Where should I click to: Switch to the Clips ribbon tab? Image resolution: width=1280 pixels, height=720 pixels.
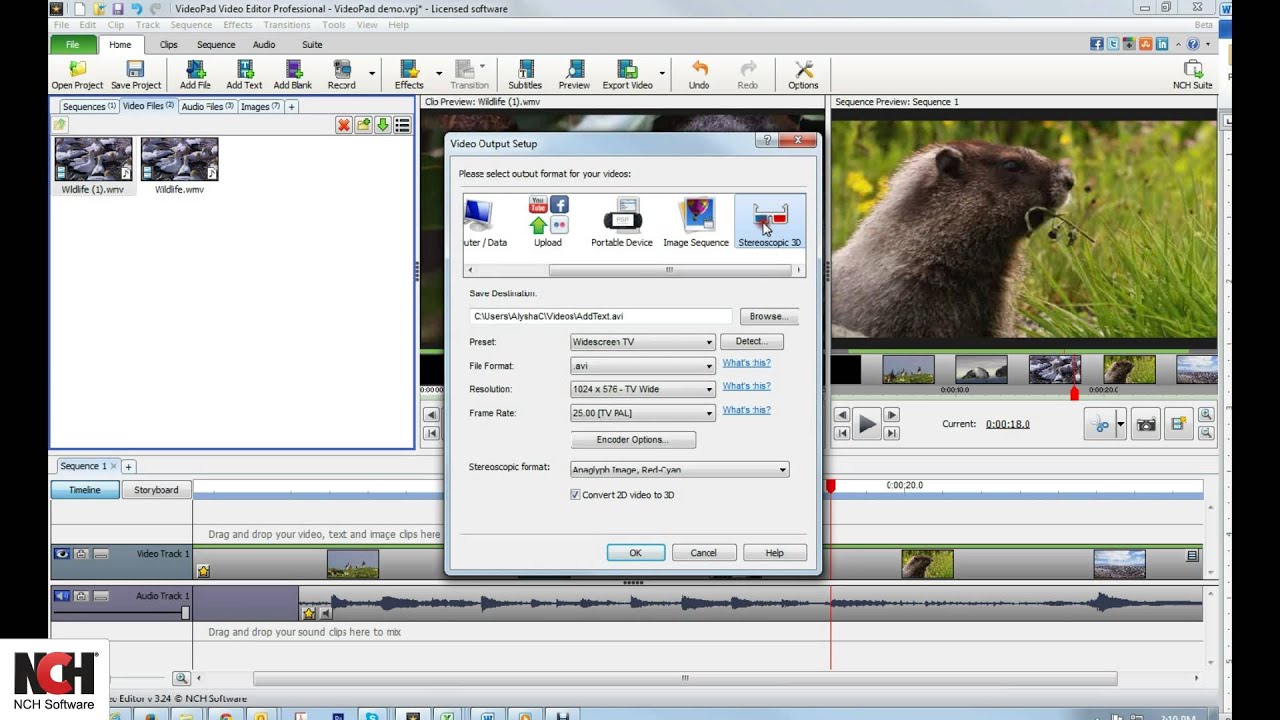[168, 45]
